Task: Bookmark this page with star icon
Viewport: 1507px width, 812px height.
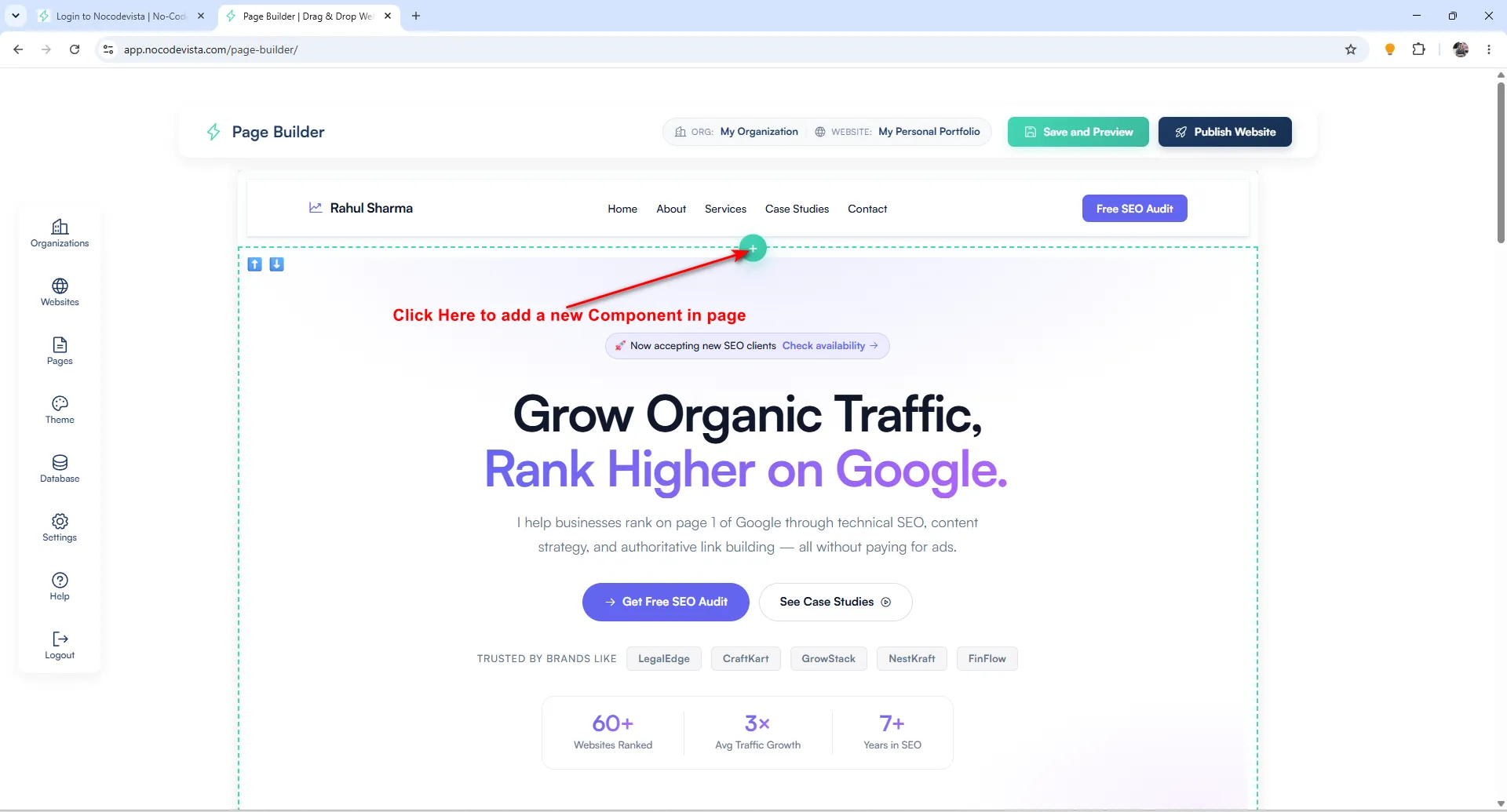Action: tap(1351, 49)
